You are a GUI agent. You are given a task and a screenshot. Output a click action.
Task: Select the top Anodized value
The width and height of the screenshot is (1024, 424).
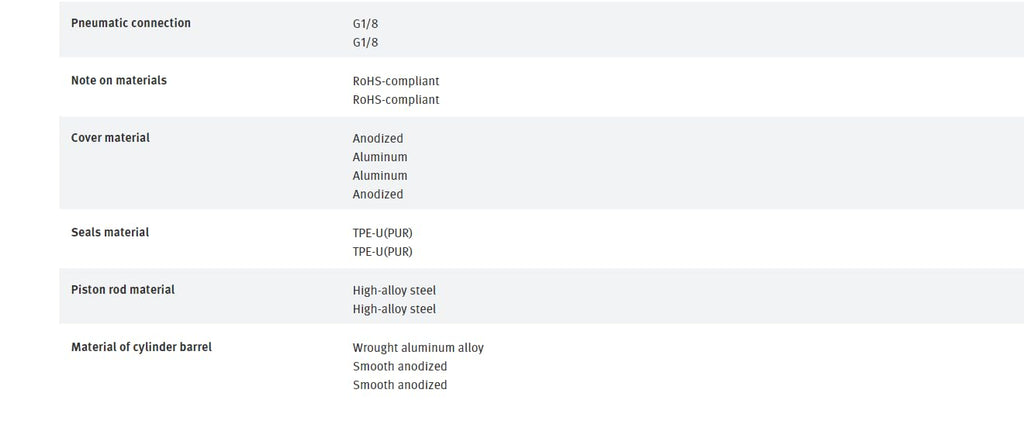tap(377, 139)
